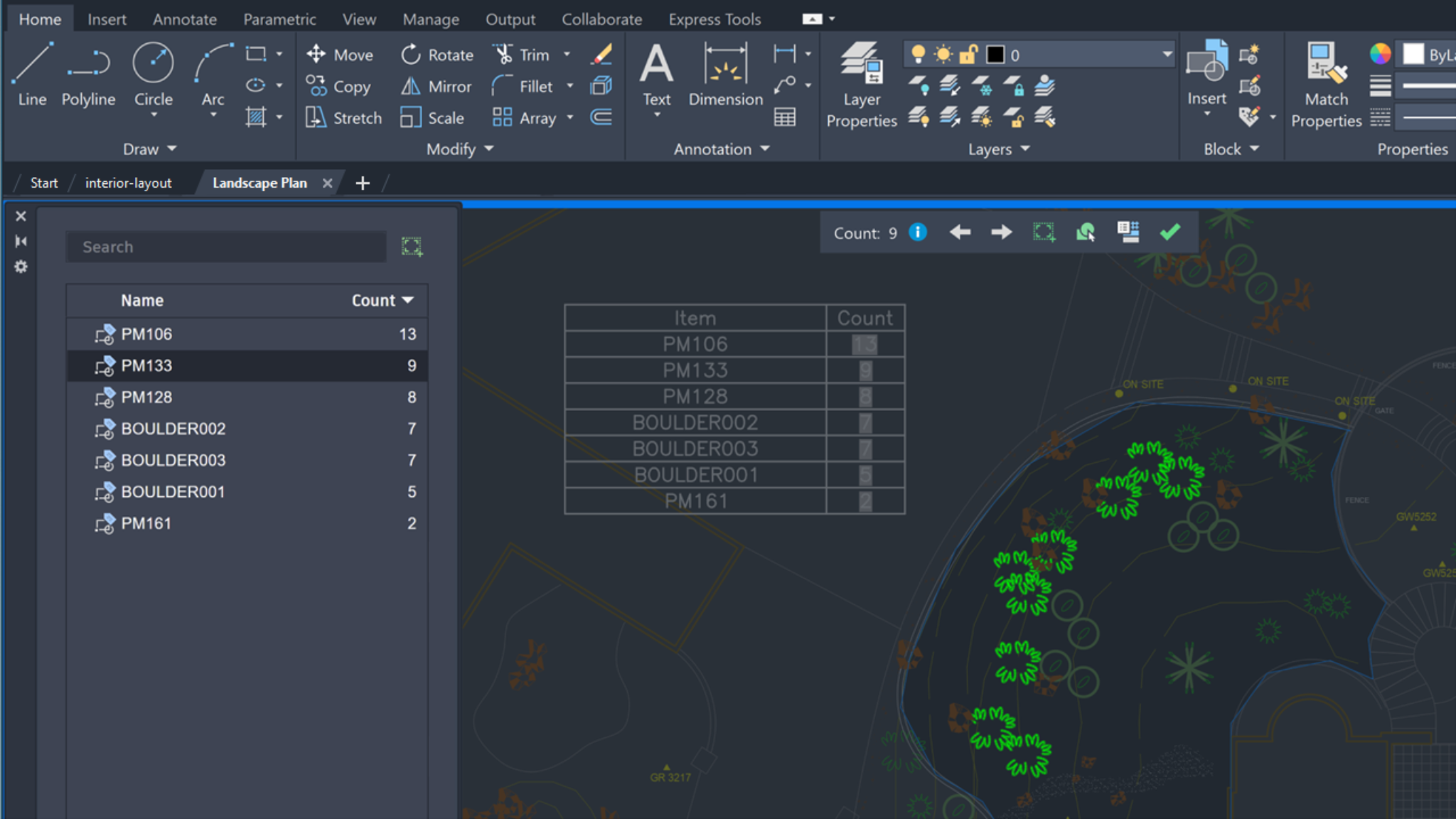The width and height of the screenshot is (1456, 819).
Task: Activate the Rotate command
Action: click(437, 54)
